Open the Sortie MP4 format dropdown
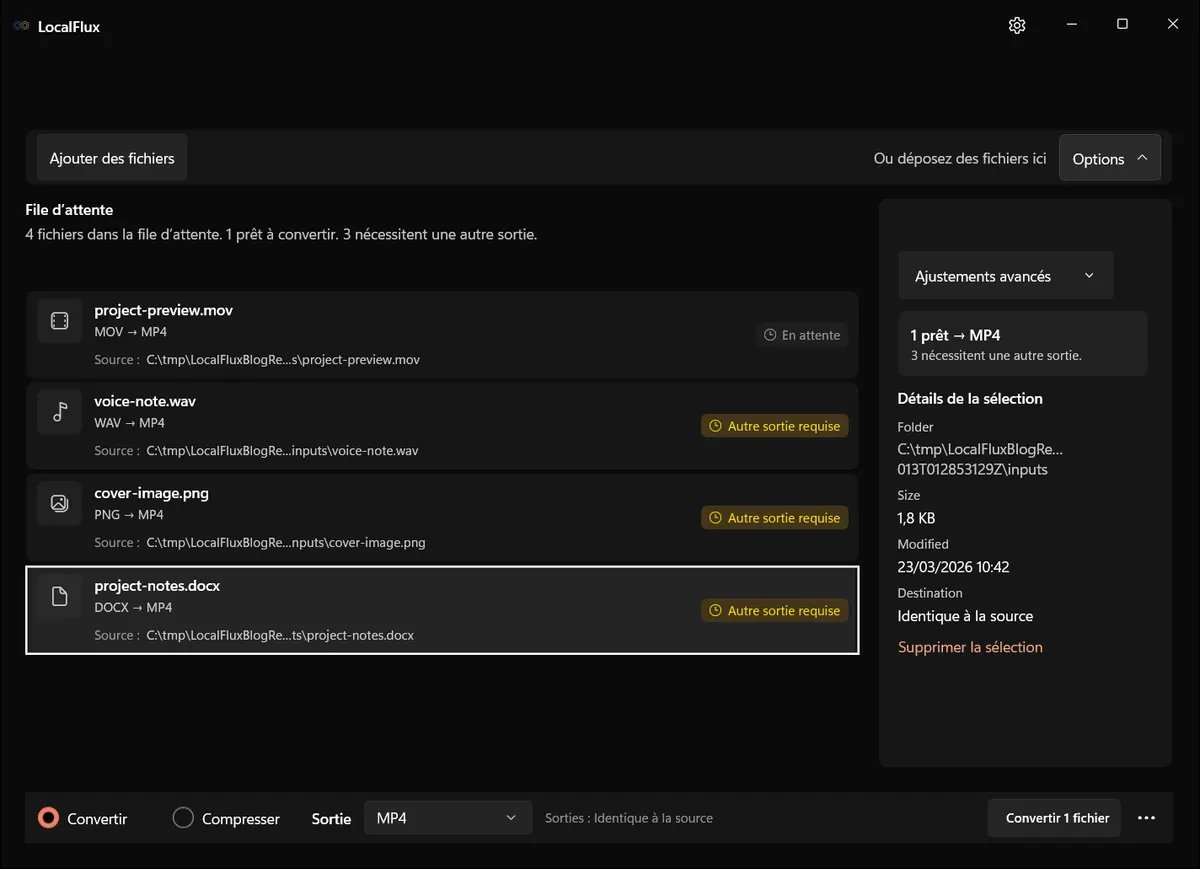The width and height of the screenshot is (1200, 869). [447, 818]
